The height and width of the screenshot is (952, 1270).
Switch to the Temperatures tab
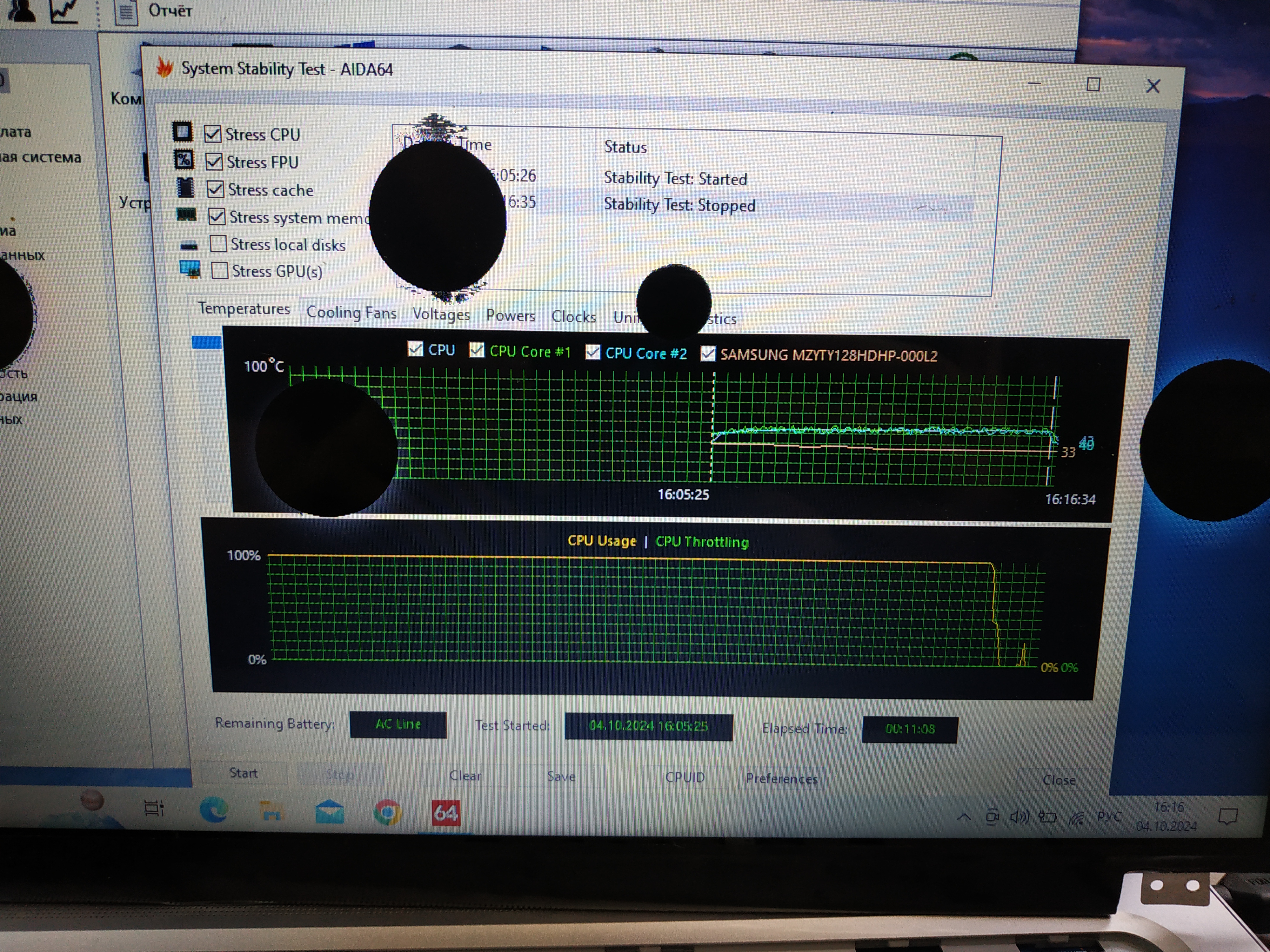[244, 309]
